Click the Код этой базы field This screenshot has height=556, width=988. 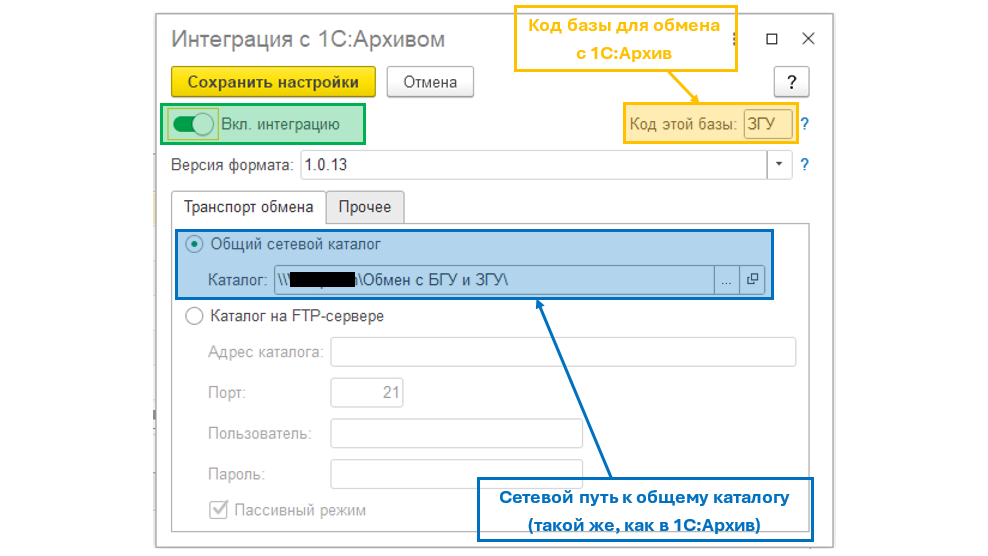pyautogui.click(x=767, y=124)
